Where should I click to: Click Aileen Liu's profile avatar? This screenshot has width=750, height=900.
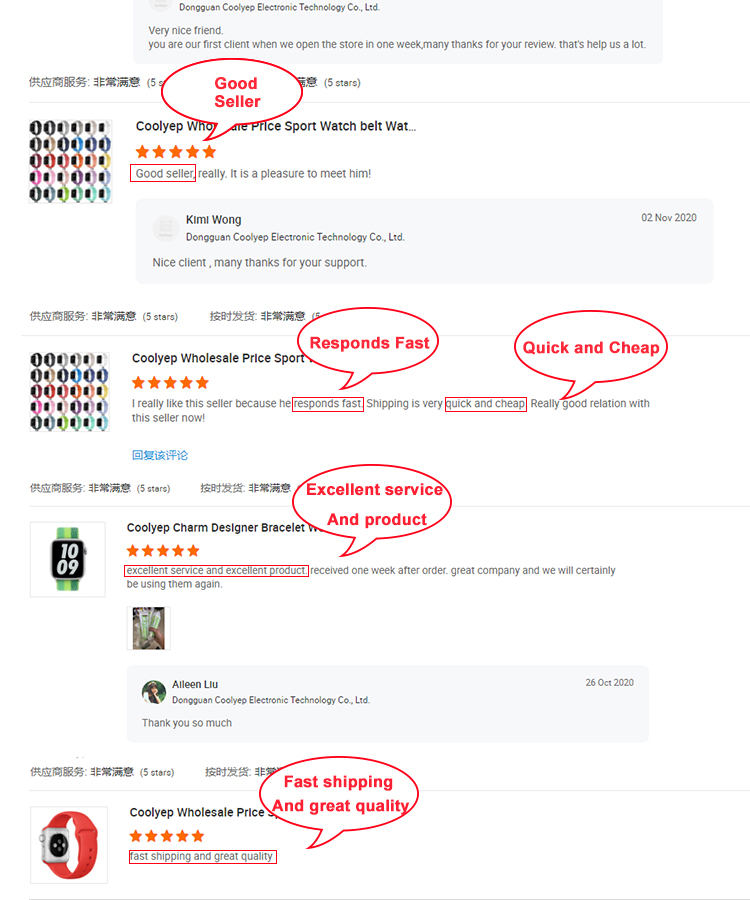(x=154, y=692)
